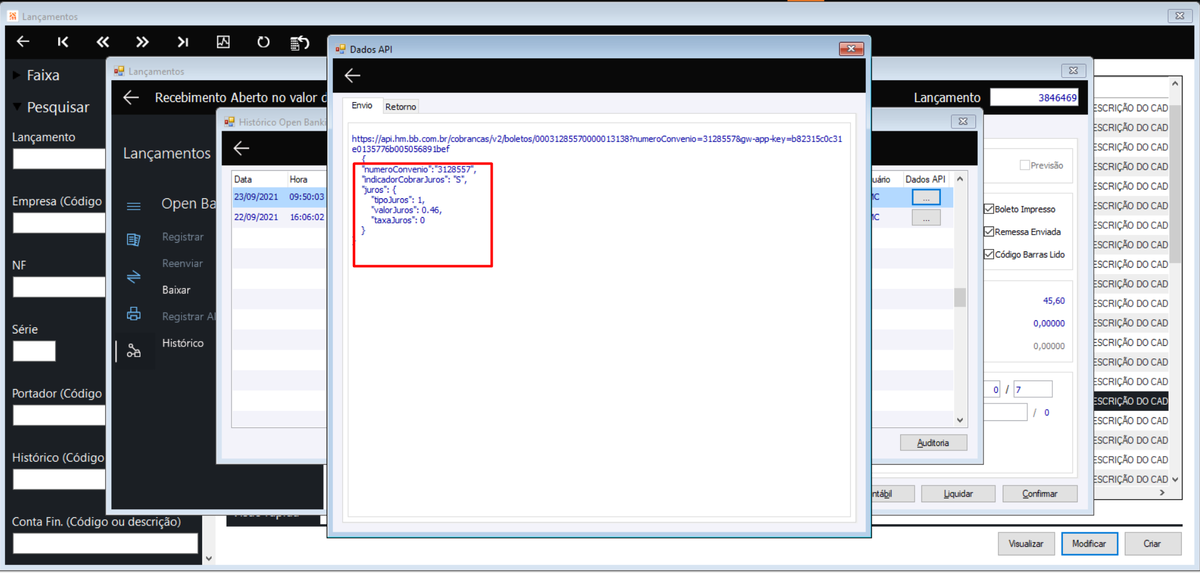Click the value 45,60

1053,300
